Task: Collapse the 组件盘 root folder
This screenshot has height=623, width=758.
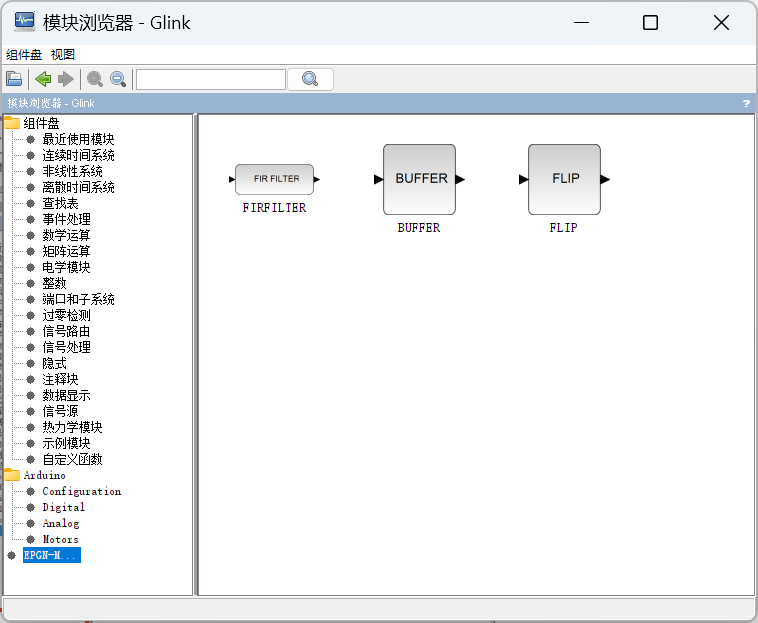Action: coord(12,123)
